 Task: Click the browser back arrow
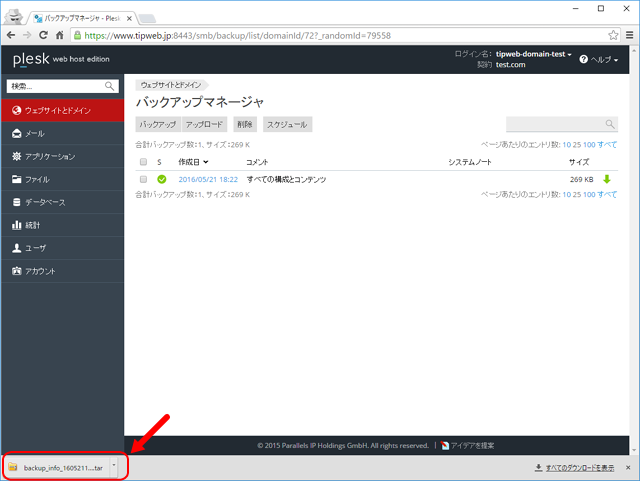pyautogui.click(x=11, y=36)
